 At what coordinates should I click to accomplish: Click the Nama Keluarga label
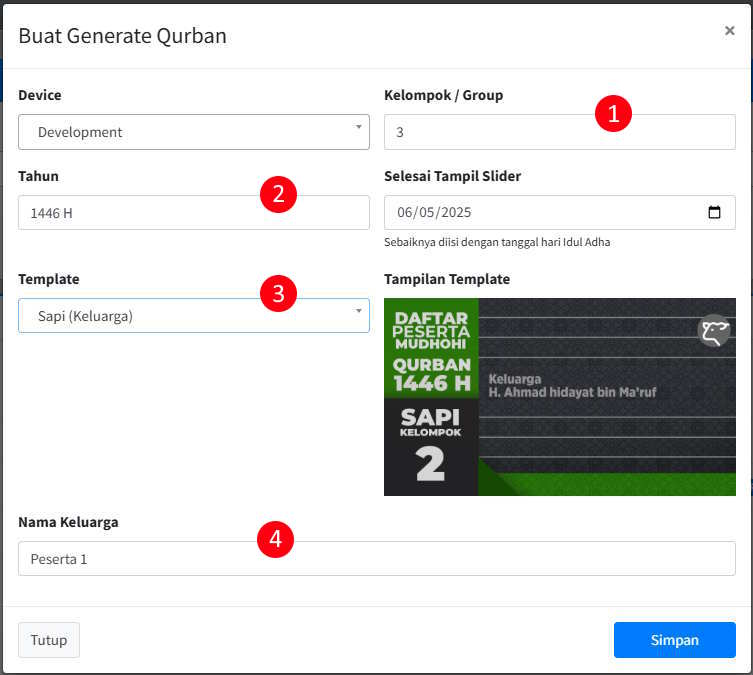(x=68, y=522)
